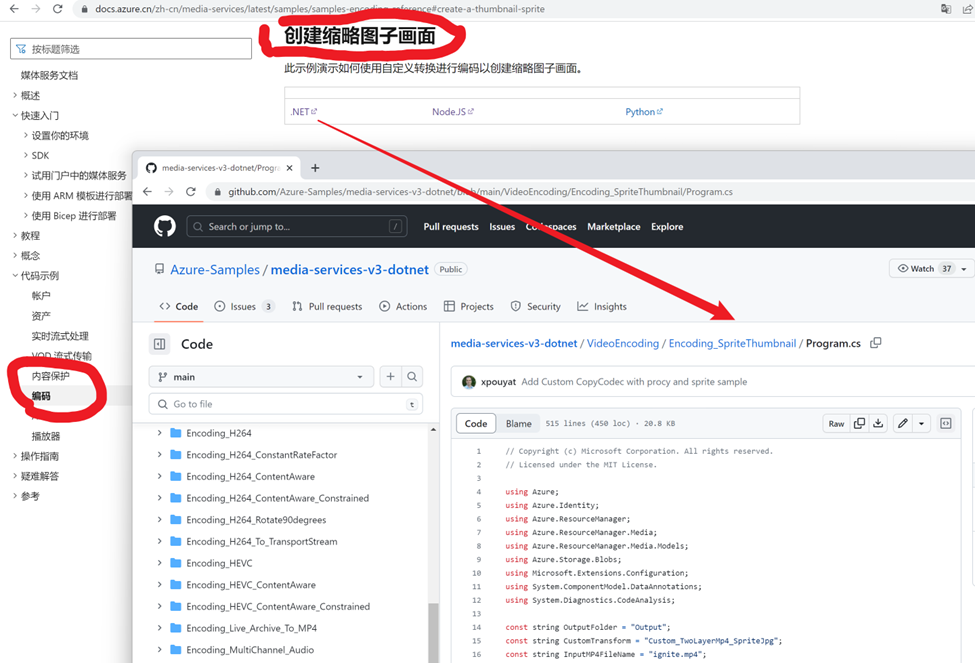Viewport: 975px width, 663px height.
Task: Click the GitHub logo icon
Action: point(165,227)
